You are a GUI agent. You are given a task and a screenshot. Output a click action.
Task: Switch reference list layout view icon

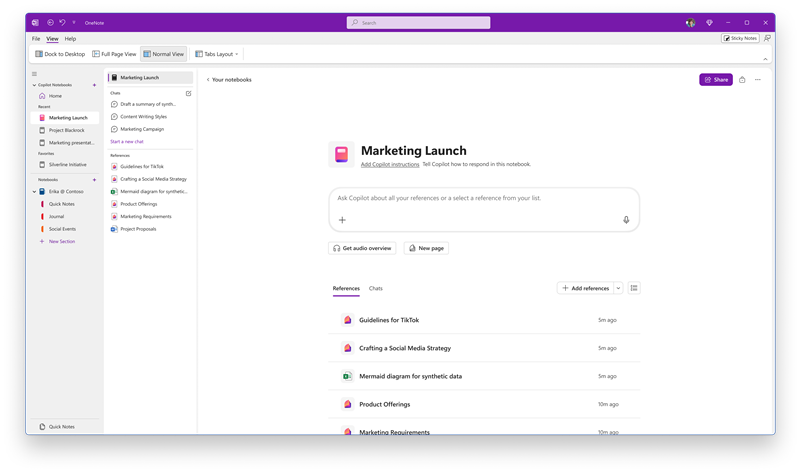634,288
